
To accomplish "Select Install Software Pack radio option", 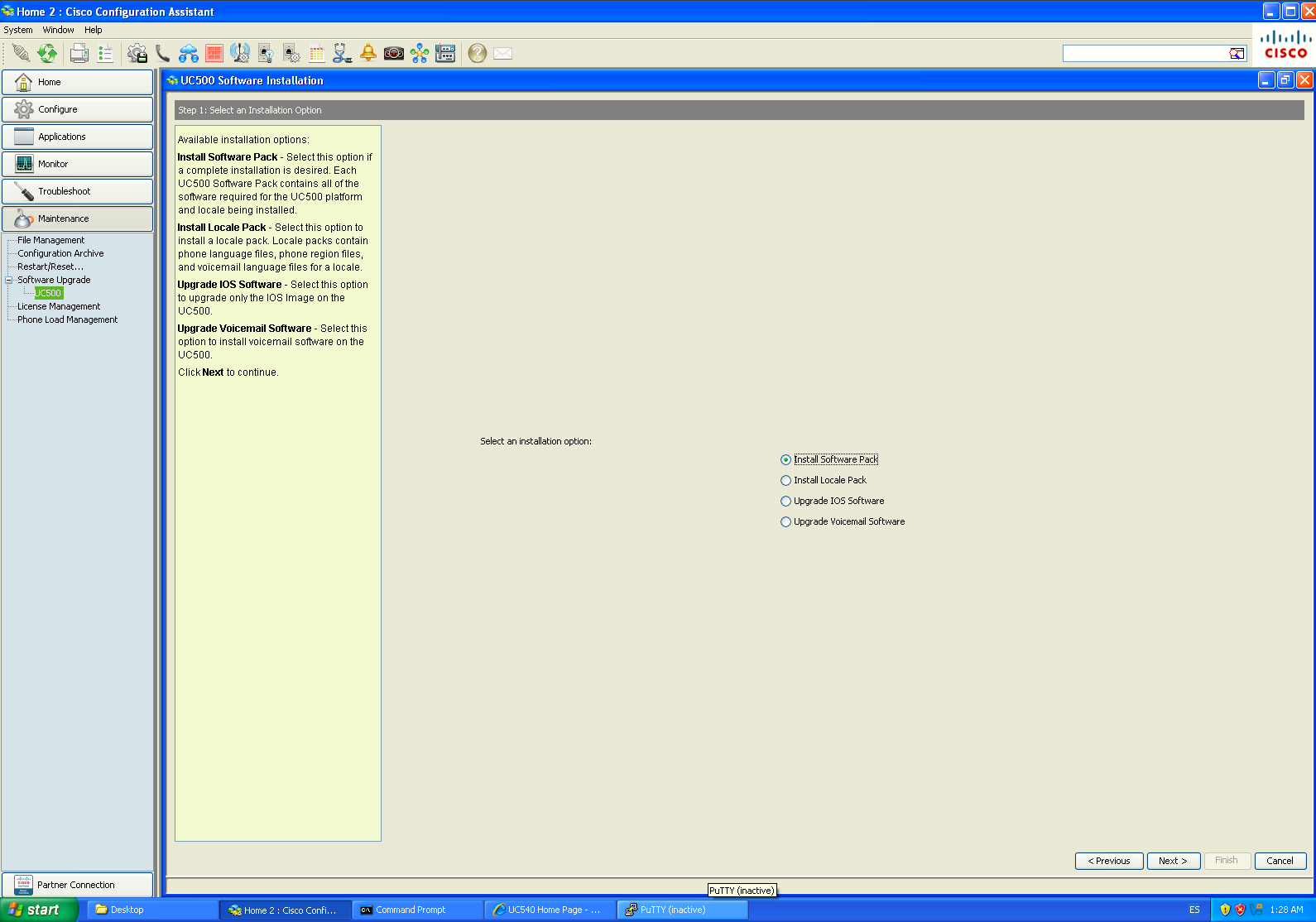I will point(829,459).
